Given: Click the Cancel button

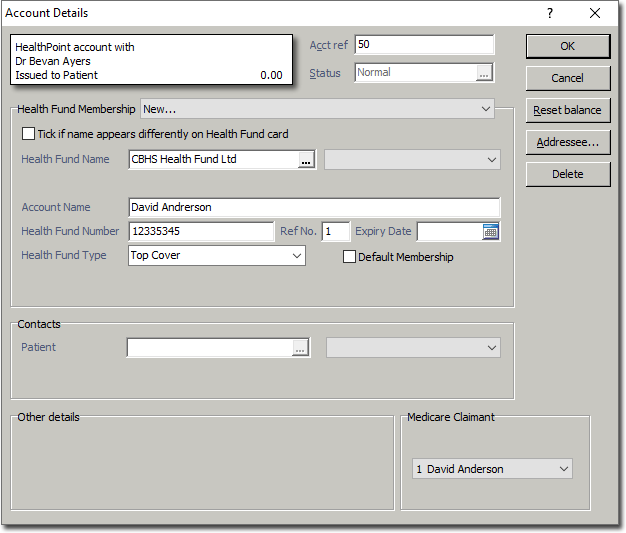Looking at the screenshot, I should click(x=567, y=78).
